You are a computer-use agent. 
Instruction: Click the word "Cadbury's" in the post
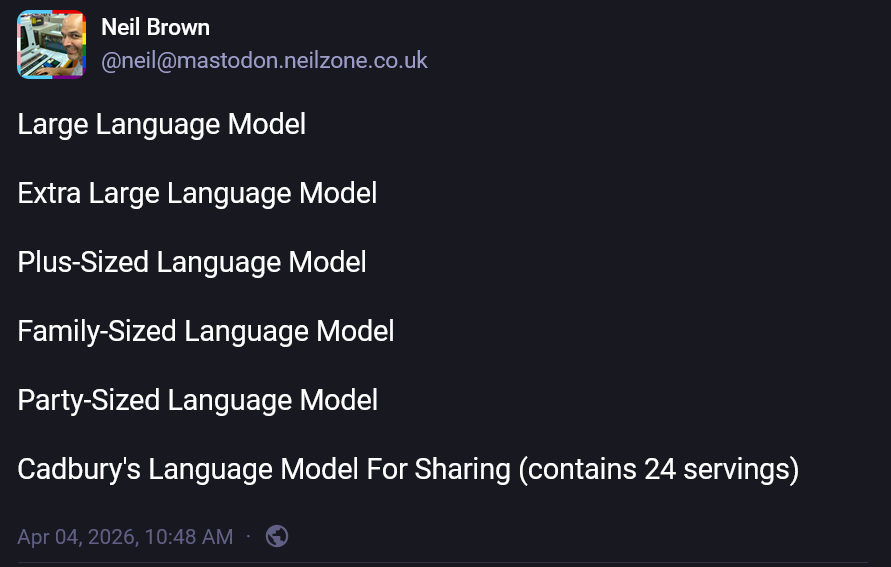(x=78, y=469)
